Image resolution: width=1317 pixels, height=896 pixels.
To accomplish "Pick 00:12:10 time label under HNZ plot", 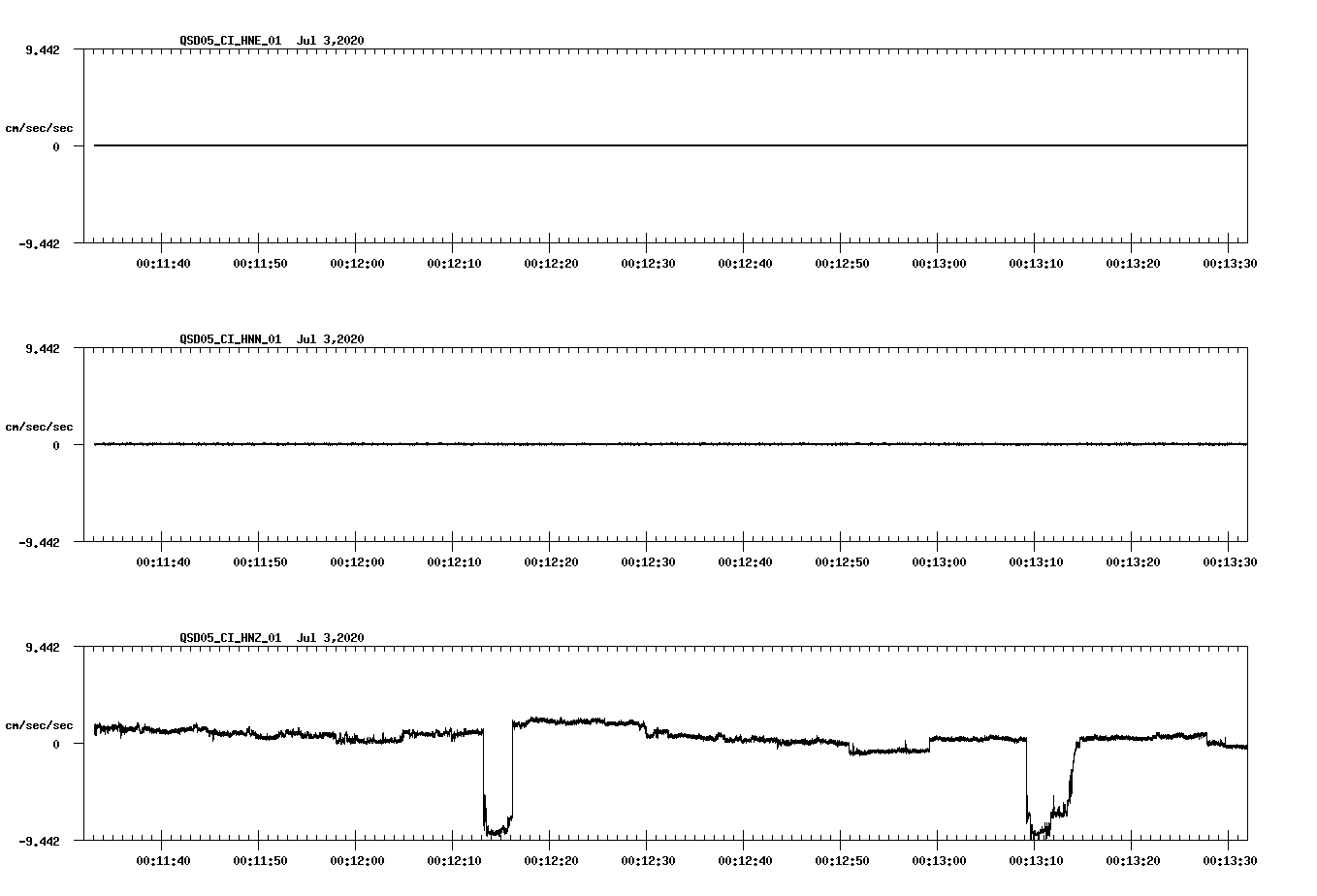I will pos(454,861).
